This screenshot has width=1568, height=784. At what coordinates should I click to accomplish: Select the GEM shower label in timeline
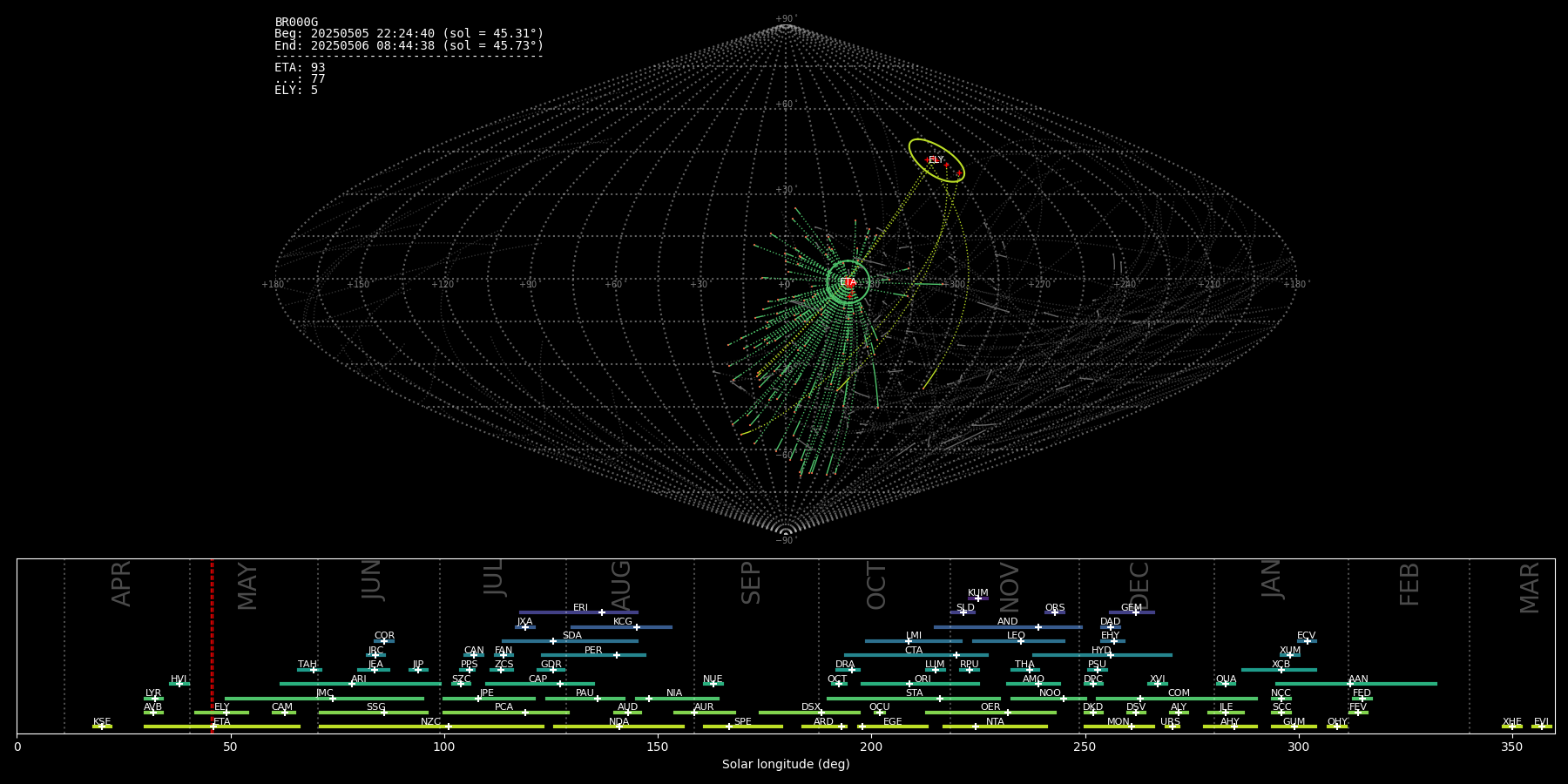1131,608
